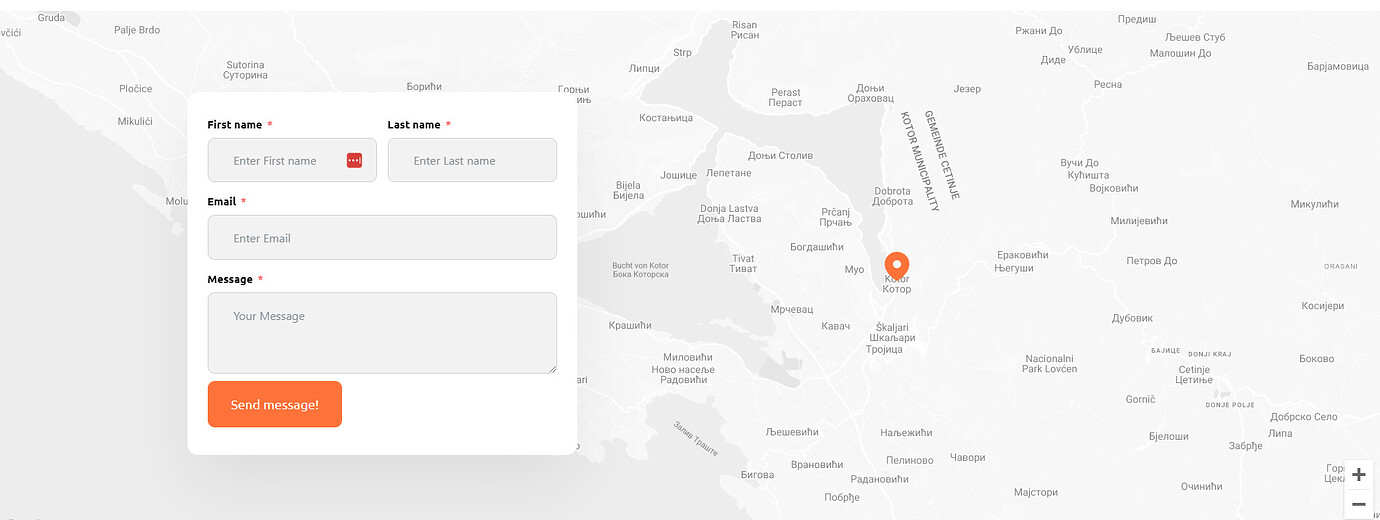Submit form with Send message! button
Viewport: 1380px width, 520px height.
275,404
